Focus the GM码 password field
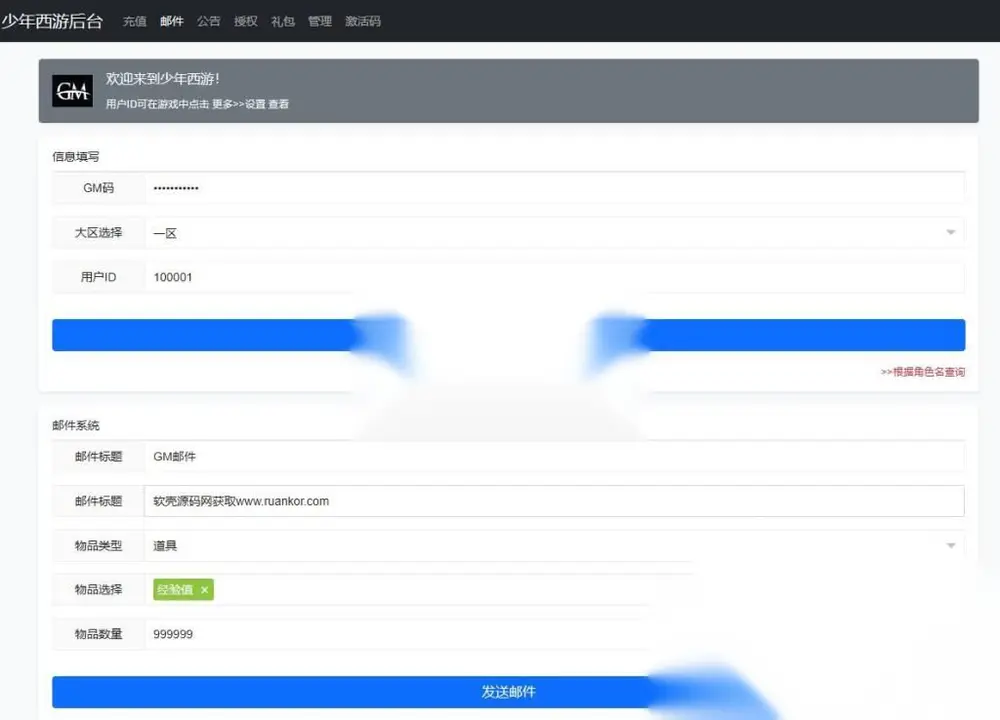Image resolution: width=1000 pixels, height=720 pixels. coord(555,188)
